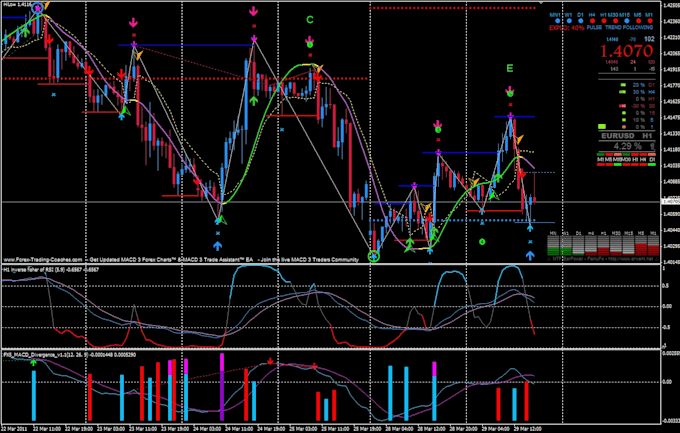Click the TREND FOLLOWING label

[629, 27]
